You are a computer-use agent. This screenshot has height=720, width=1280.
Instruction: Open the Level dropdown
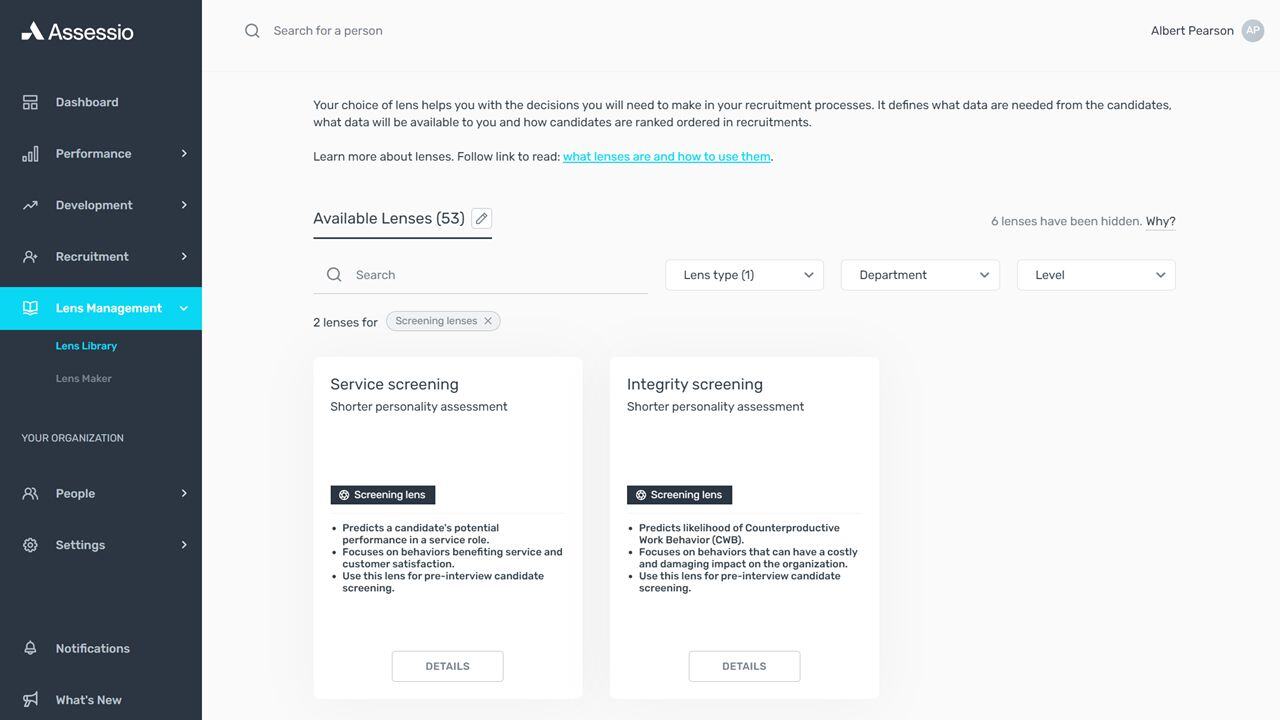pos(1096,275)
